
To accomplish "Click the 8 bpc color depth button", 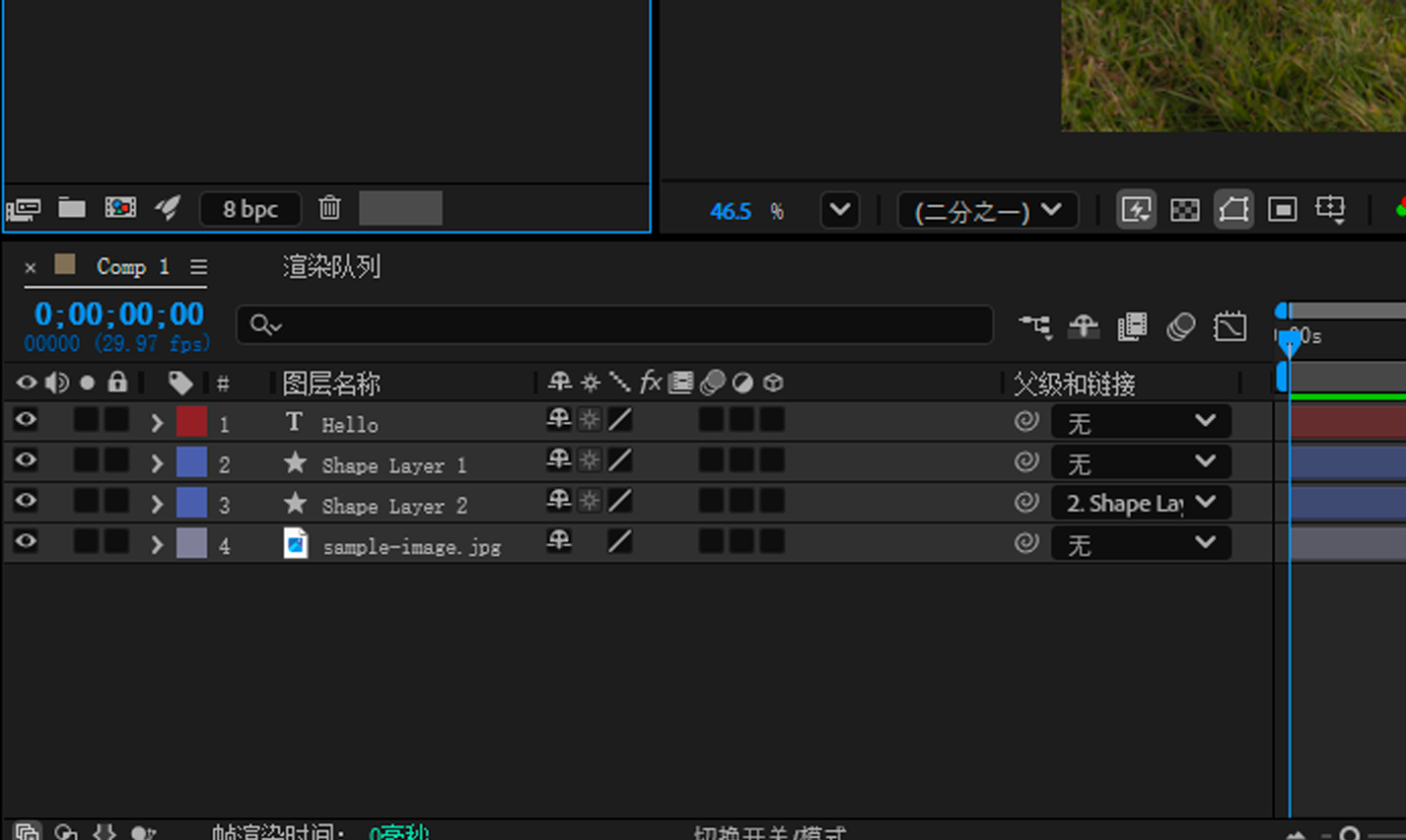I will 250,209.
